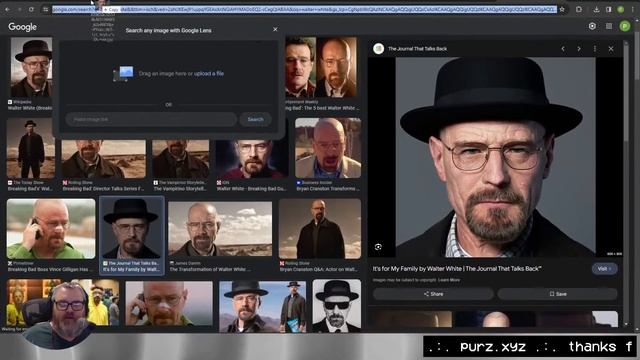Screen dimensions: 640x360
Task: Open Google account avatar
Action: pyautogui.click(x=624, y=27)
